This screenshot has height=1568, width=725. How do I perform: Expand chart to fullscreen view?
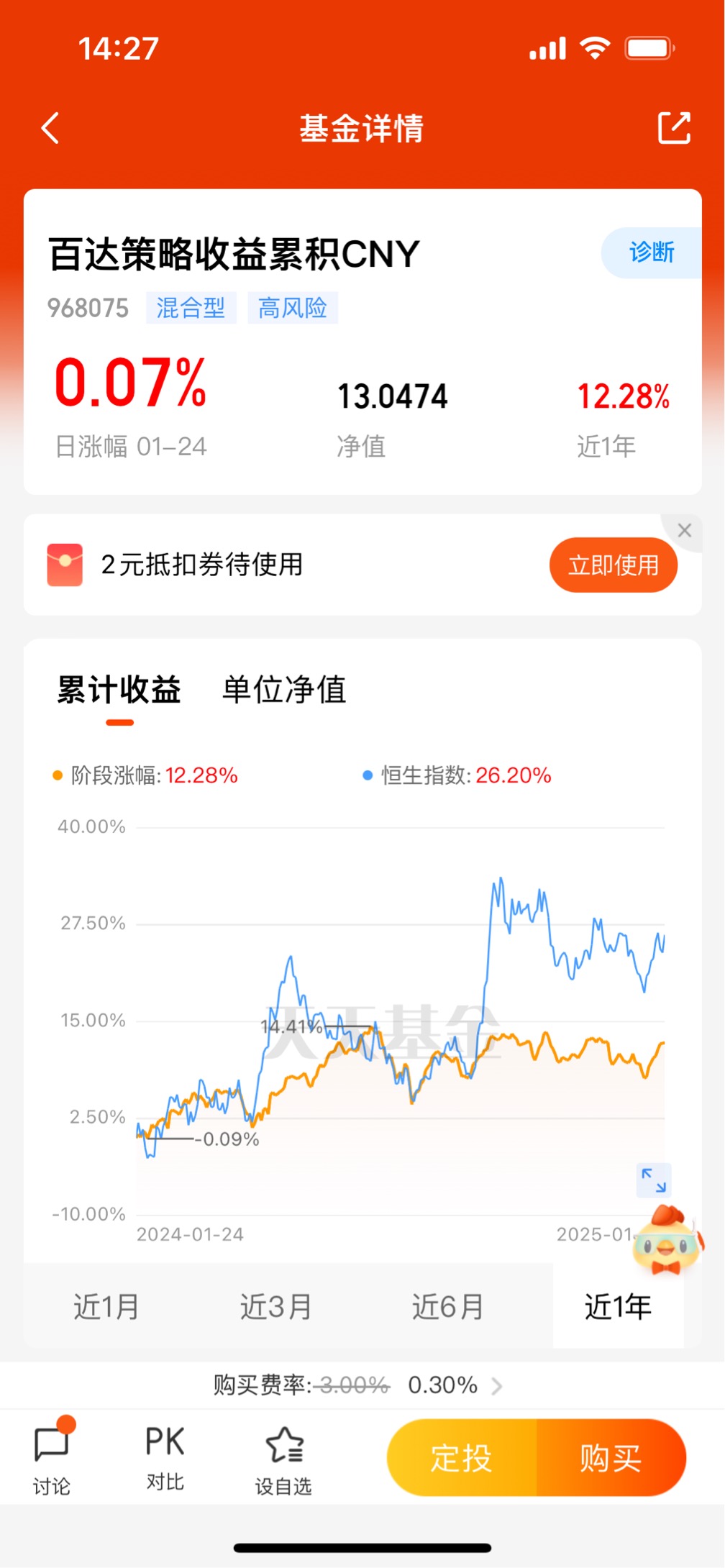pos(654,1180)
